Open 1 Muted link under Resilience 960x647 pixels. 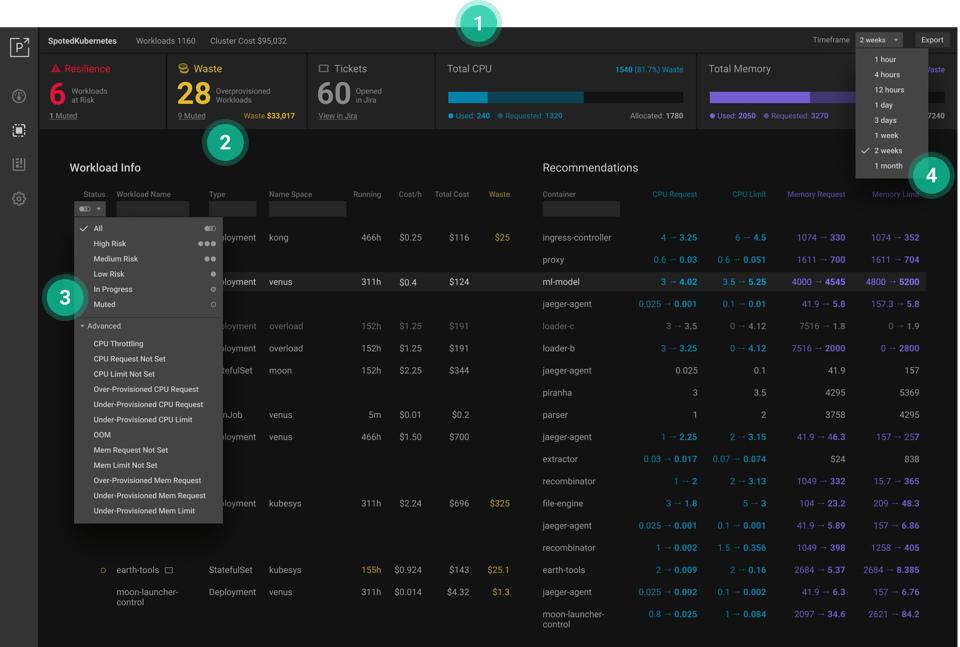pos(63,116)
